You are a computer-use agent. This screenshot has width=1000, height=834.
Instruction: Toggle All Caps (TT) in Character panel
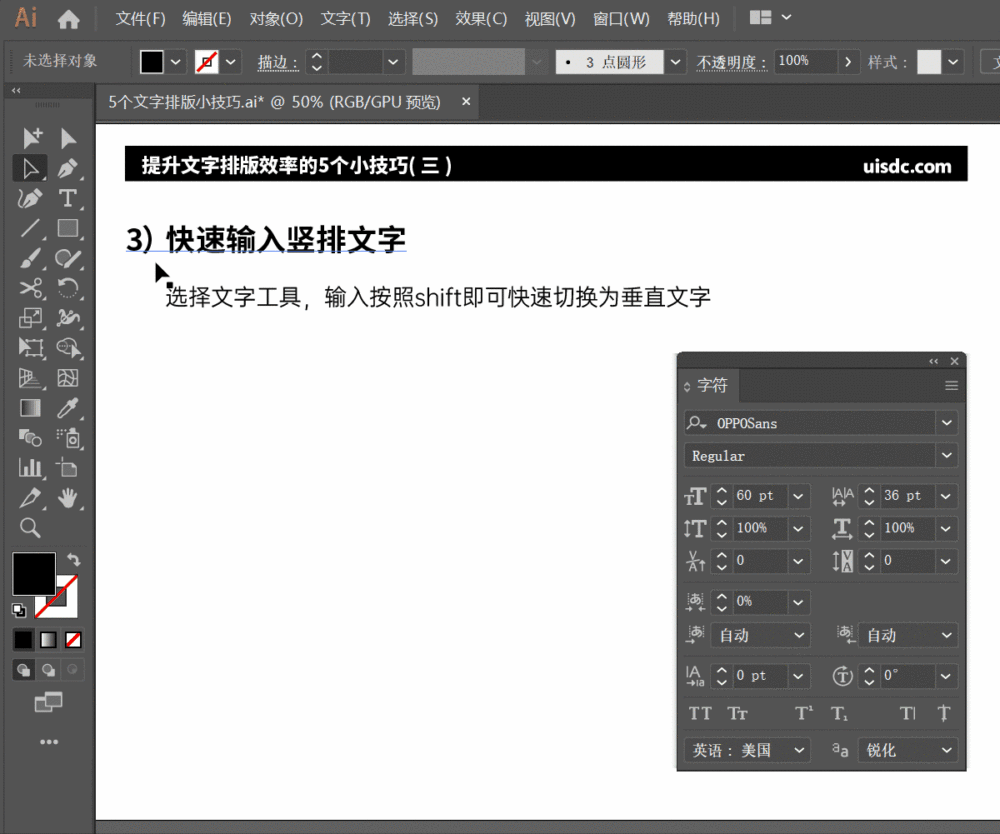pyautogui.click(x=700, y=713)
